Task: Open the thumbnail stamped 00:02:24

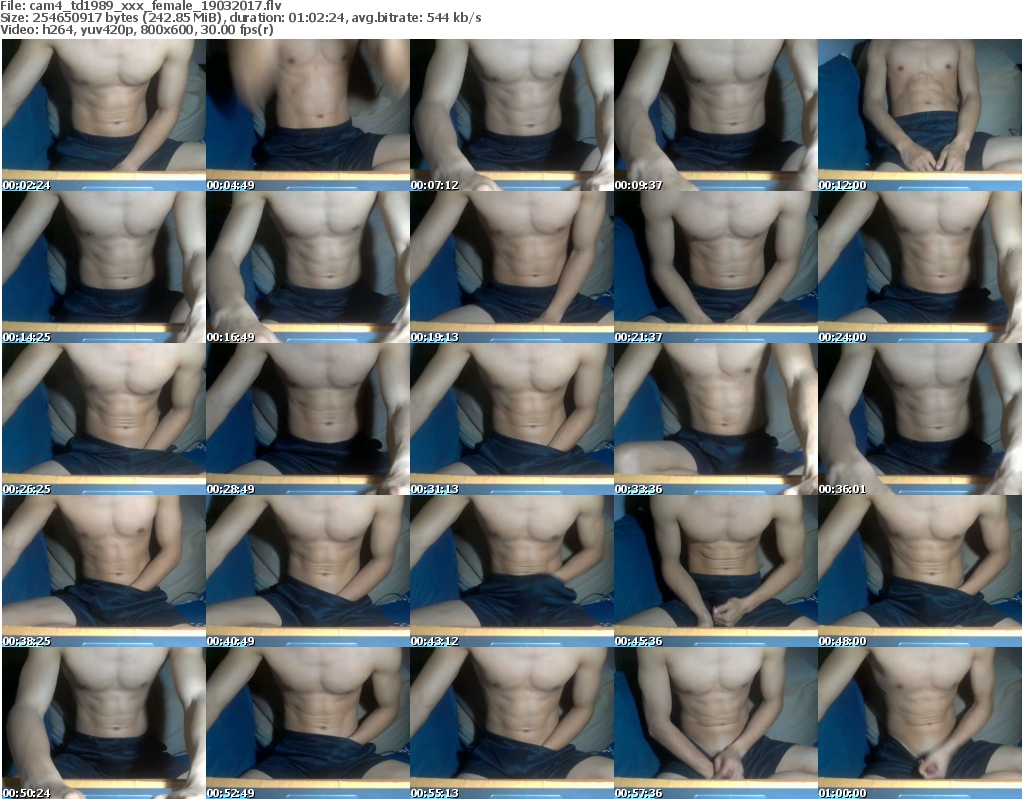Action: pyautogui.click(x=104, y=115)
